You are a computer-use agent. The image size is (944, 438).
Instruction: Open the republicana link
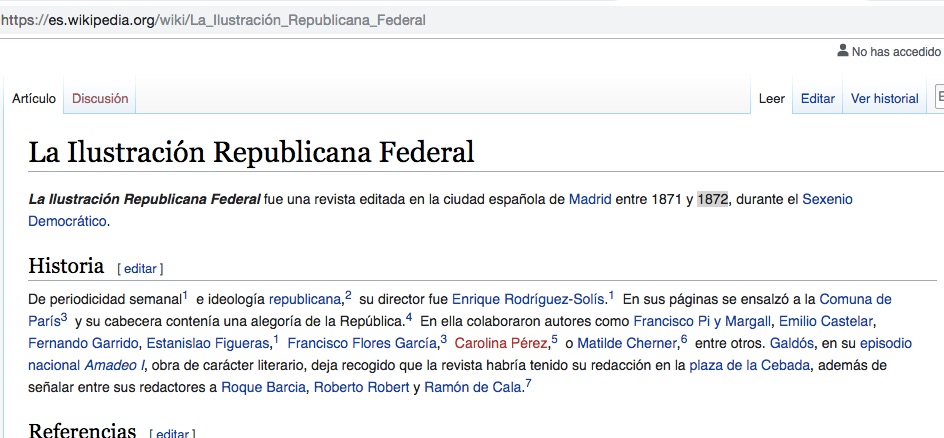click(305, 299)
